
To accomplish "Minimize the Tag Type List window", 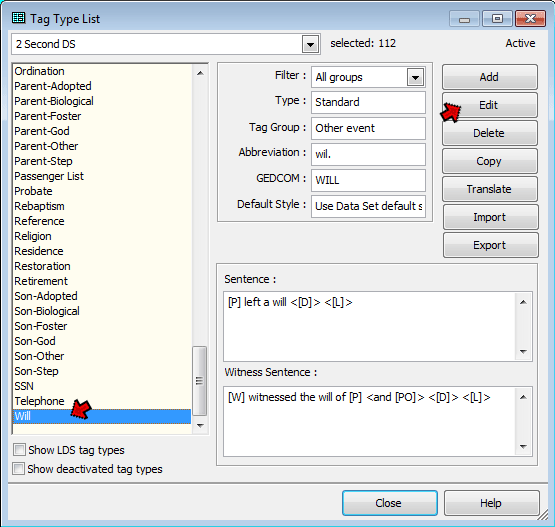I will click(x=464, y=19).
